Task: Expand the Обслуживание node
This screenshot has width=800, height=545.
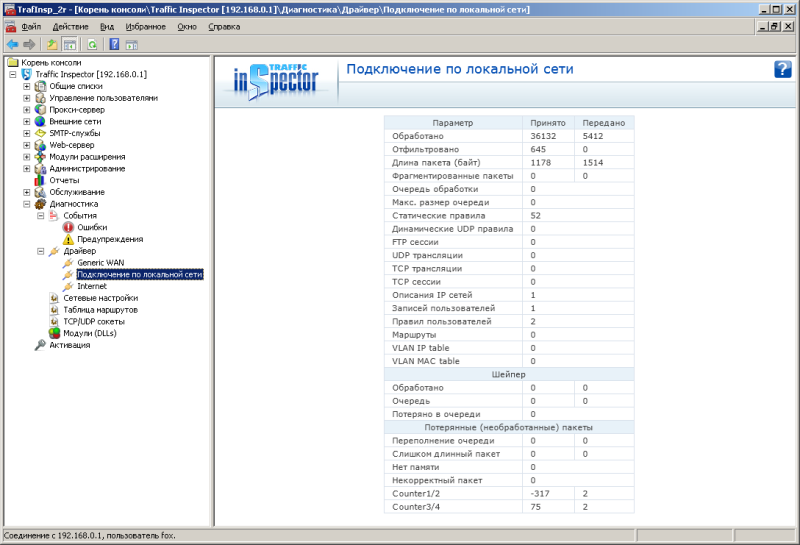Action: pyautogui.click(x=27, y=192)
